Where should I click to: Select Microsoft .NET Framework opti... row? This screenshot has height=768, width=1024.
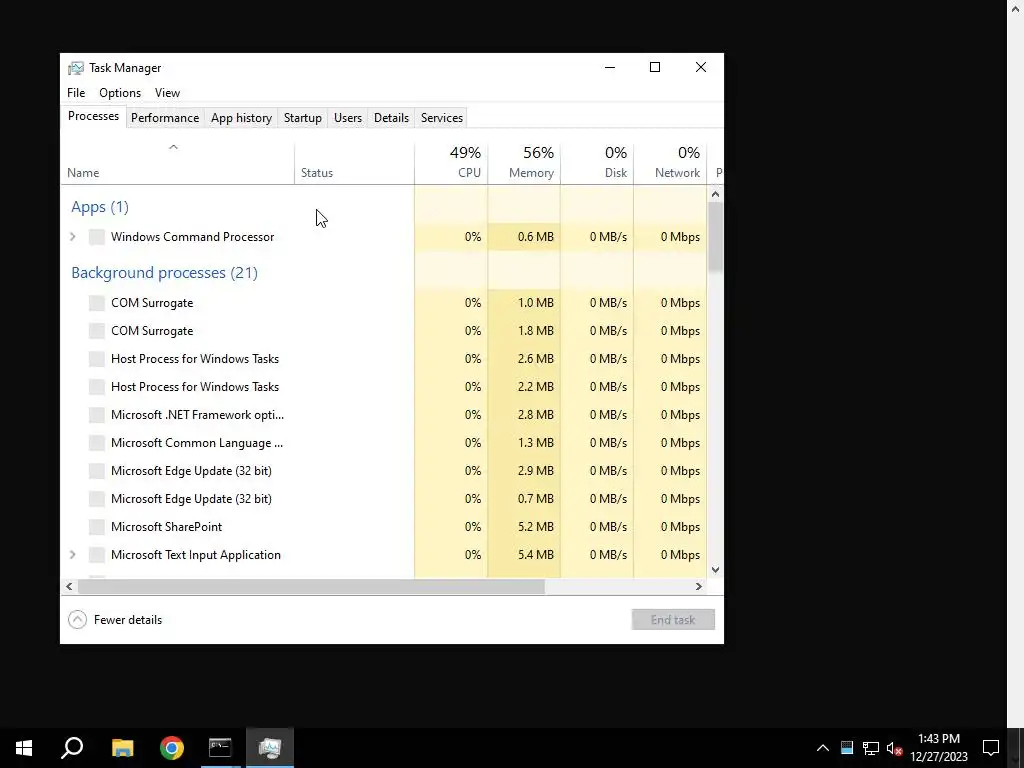(384, 415)
